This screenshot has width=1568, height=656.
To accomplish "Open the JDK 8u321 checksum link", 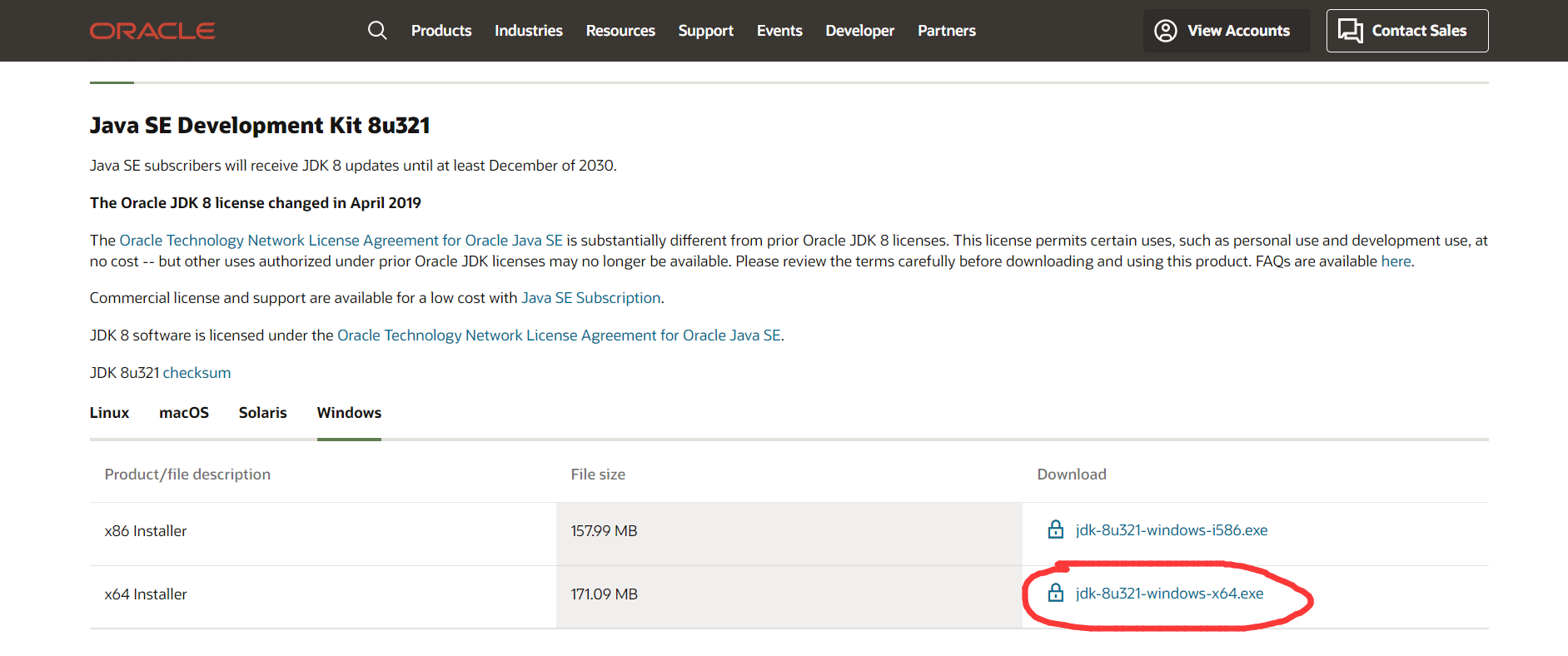I will [197, 373].
